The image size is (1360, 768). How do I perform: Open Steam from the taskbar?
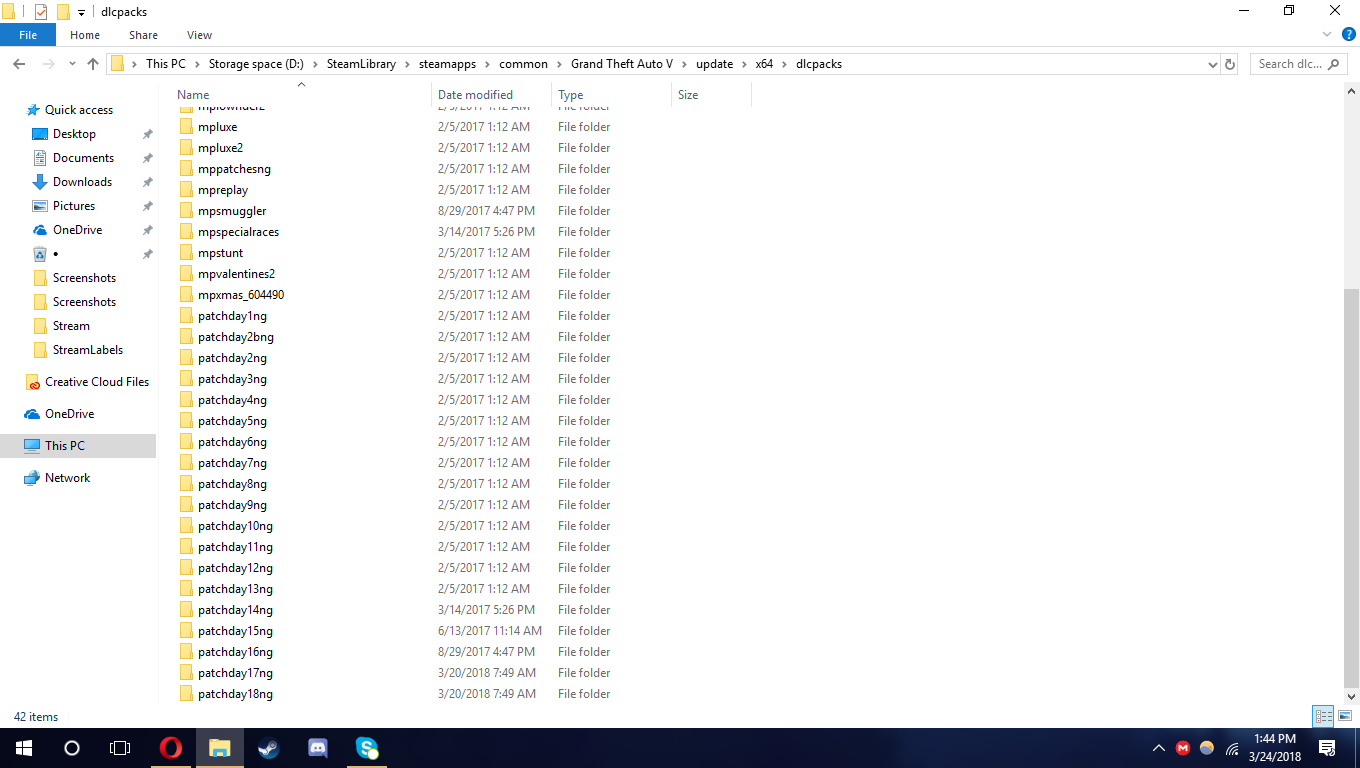pos(269,748)
